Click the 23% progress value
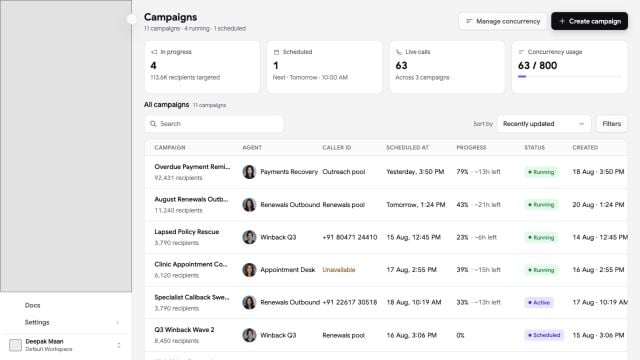The width and height of the screenshot is (640, 360). [x=462, y=237]
